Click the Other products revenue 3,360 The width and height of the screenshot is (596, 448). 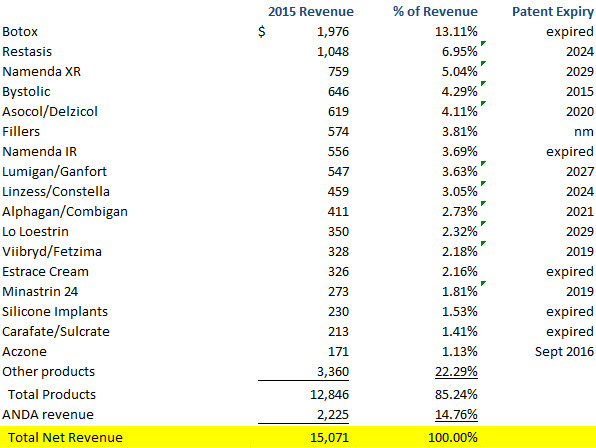pyautogui.click(x=333, y=372)
